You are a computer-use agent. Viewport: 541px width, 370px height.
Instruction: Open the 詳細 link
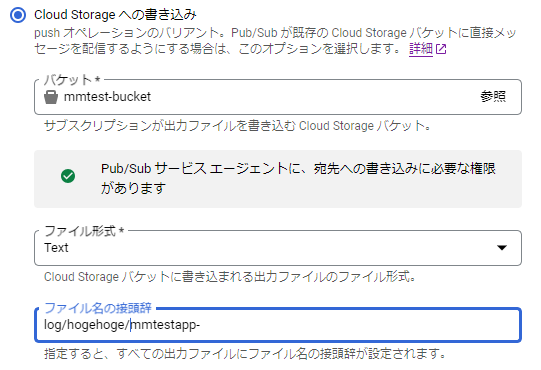click(421, 49)
